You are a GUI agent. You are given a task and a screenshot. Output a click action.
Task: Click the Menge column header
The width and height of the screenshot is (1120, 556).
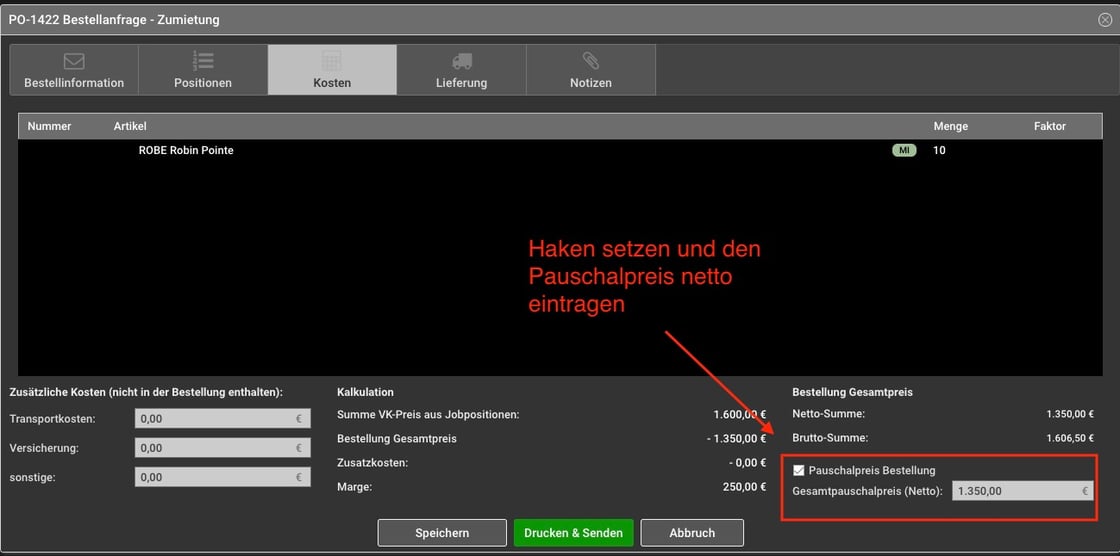tap(950, 126)
